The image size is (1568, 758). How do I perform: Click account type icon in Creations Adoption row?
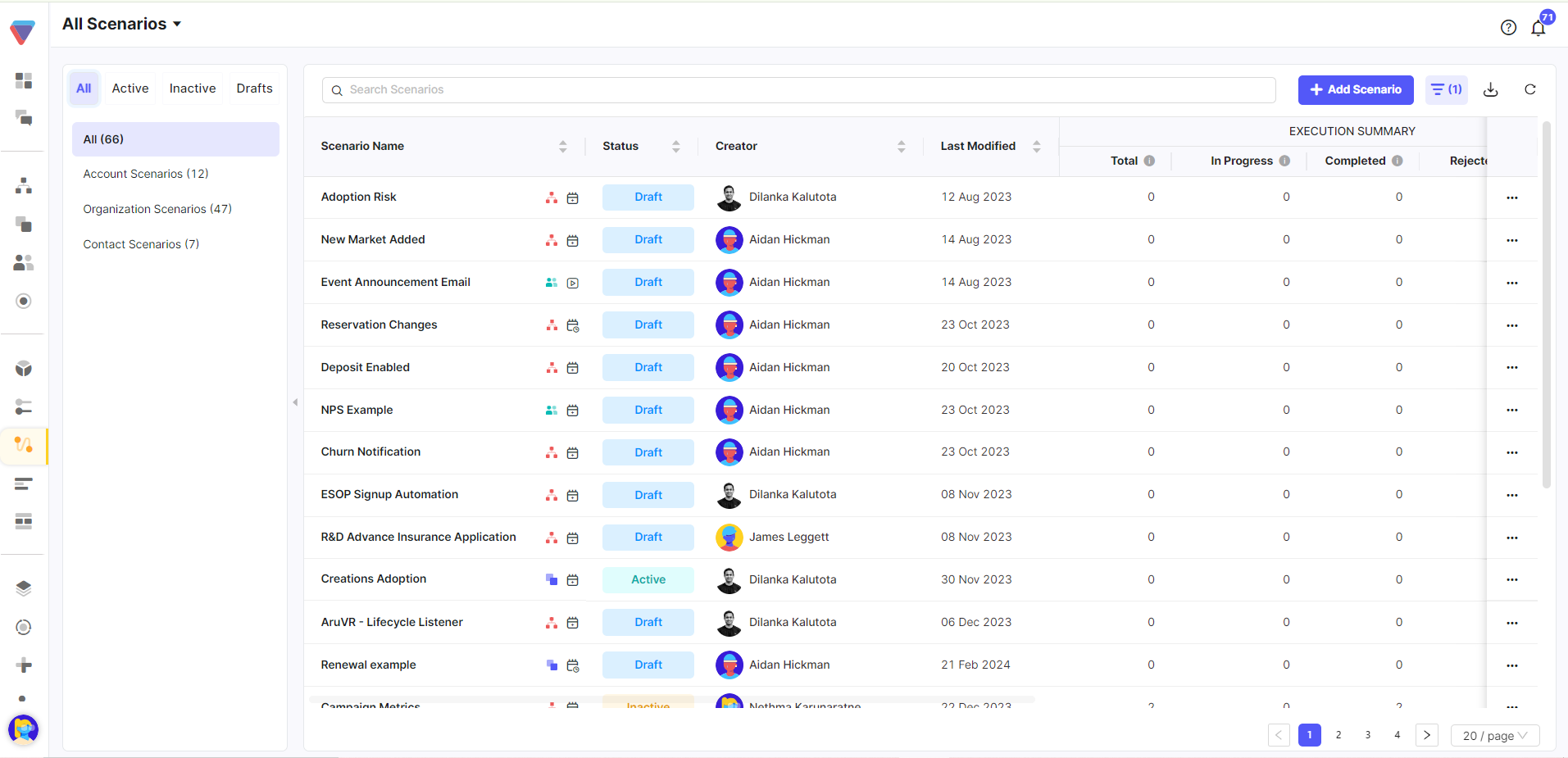click(552, 580)
